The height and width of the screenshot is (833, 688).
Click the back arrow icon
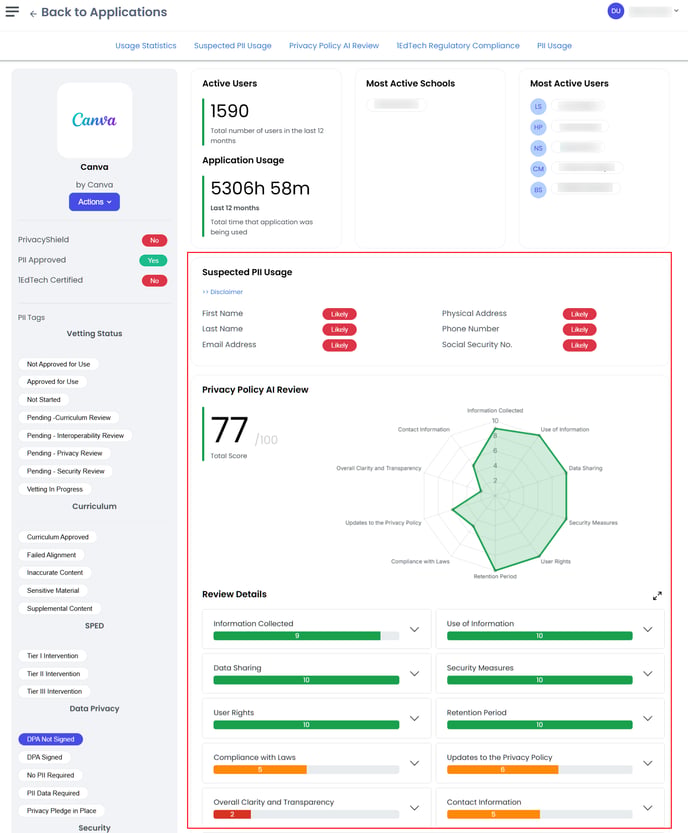click(33, 13)
